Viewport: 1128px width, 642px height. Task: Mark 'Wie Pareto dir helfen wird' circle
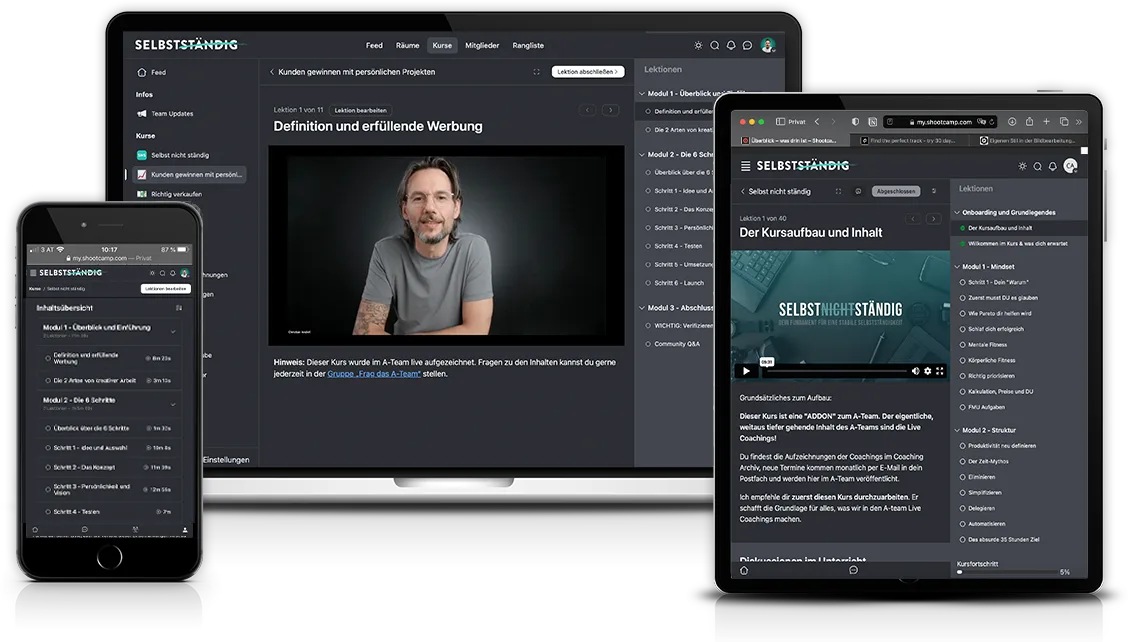(x=963, y=313)
